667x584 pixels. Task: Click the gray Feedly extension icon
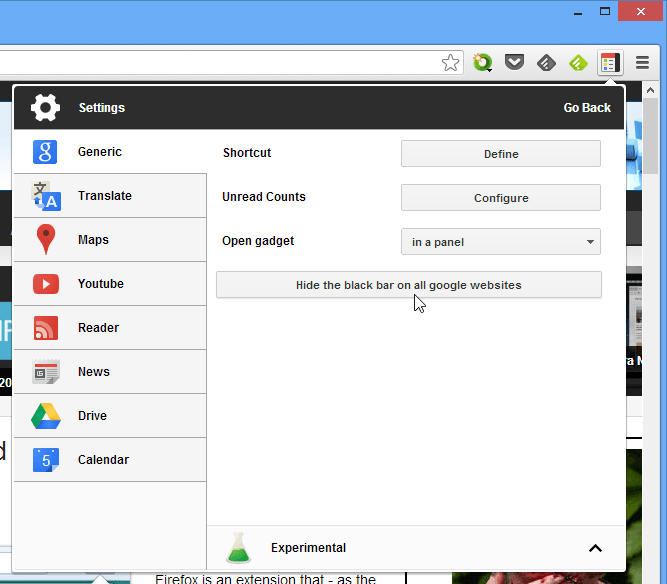click(x=546, y=63)
